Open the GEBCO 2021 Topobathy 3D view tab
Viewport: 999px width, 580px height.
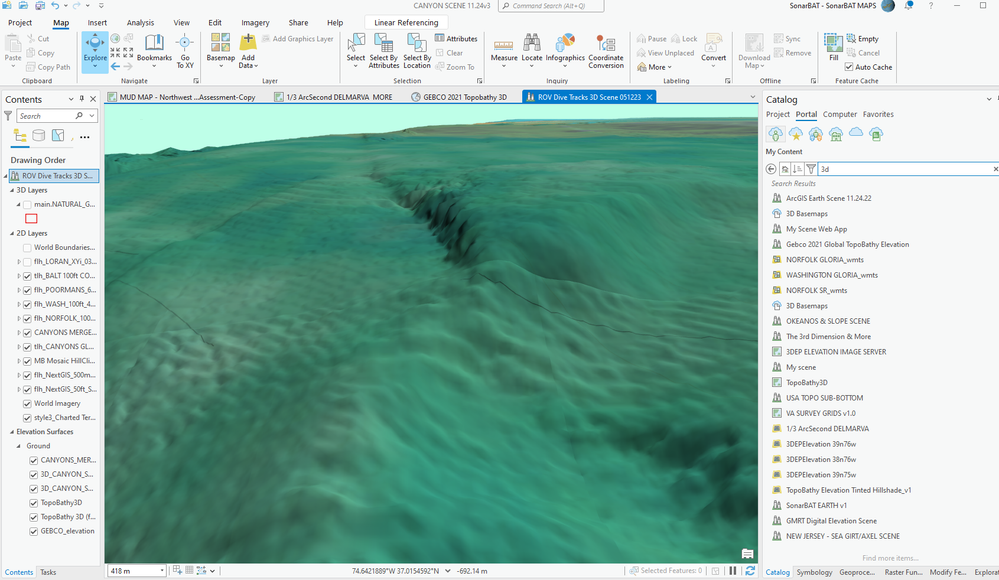point(467,97)
